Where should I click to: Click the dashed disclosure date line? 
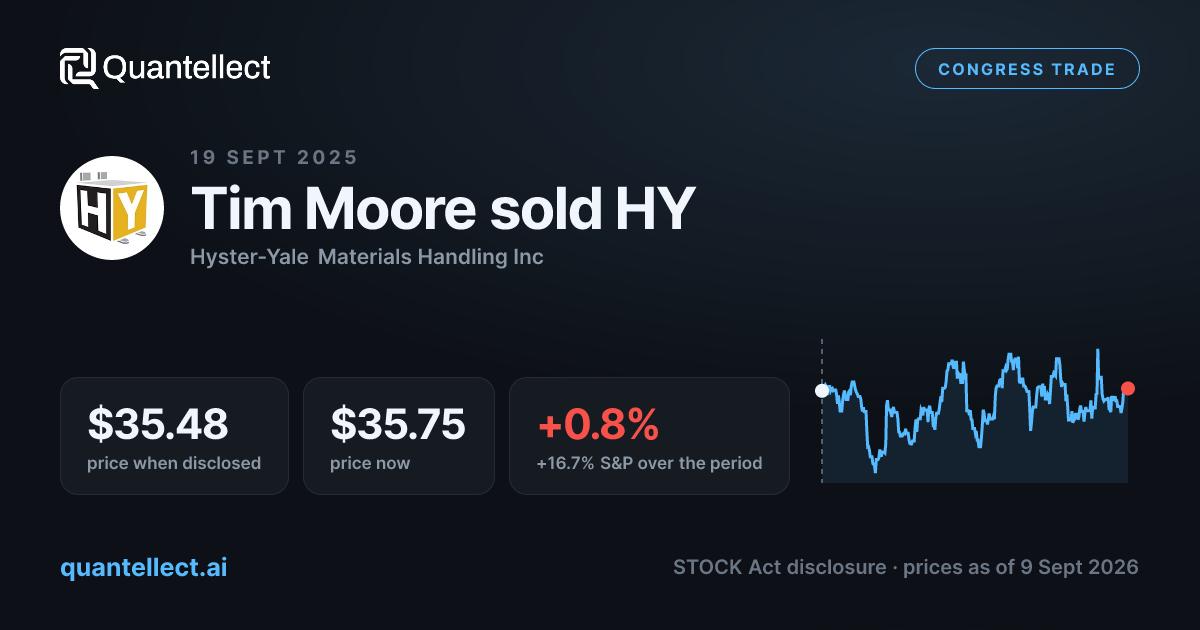[822, 411]
